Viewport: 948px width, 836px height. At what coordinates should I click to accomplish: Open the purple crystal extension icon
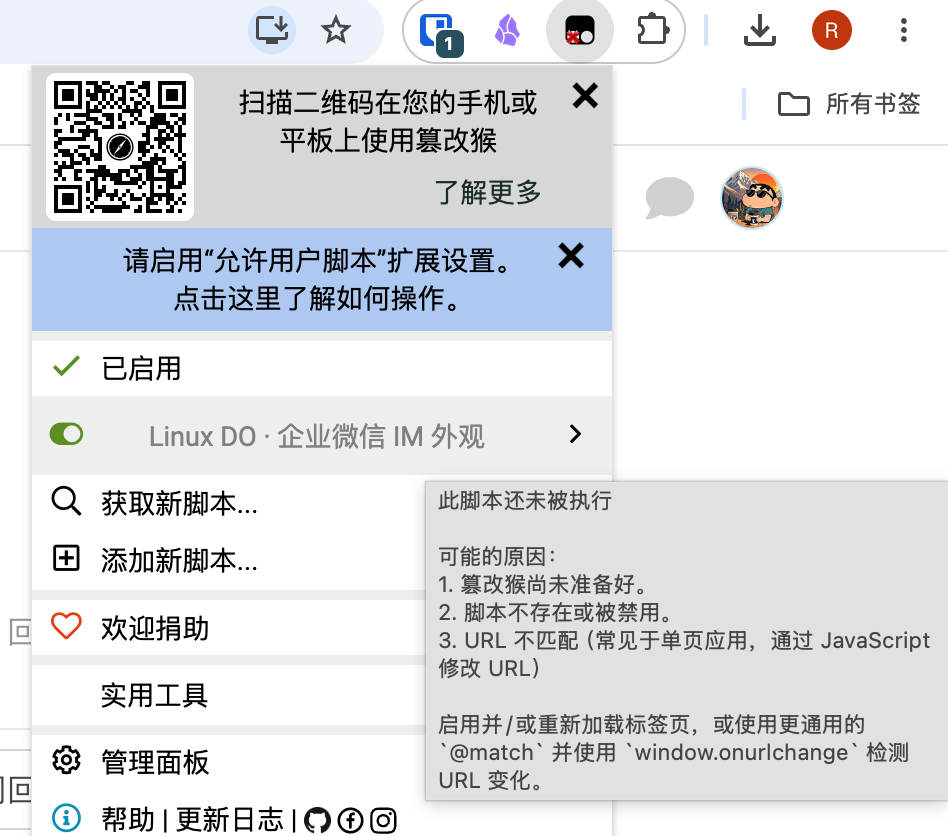[507, 31]
